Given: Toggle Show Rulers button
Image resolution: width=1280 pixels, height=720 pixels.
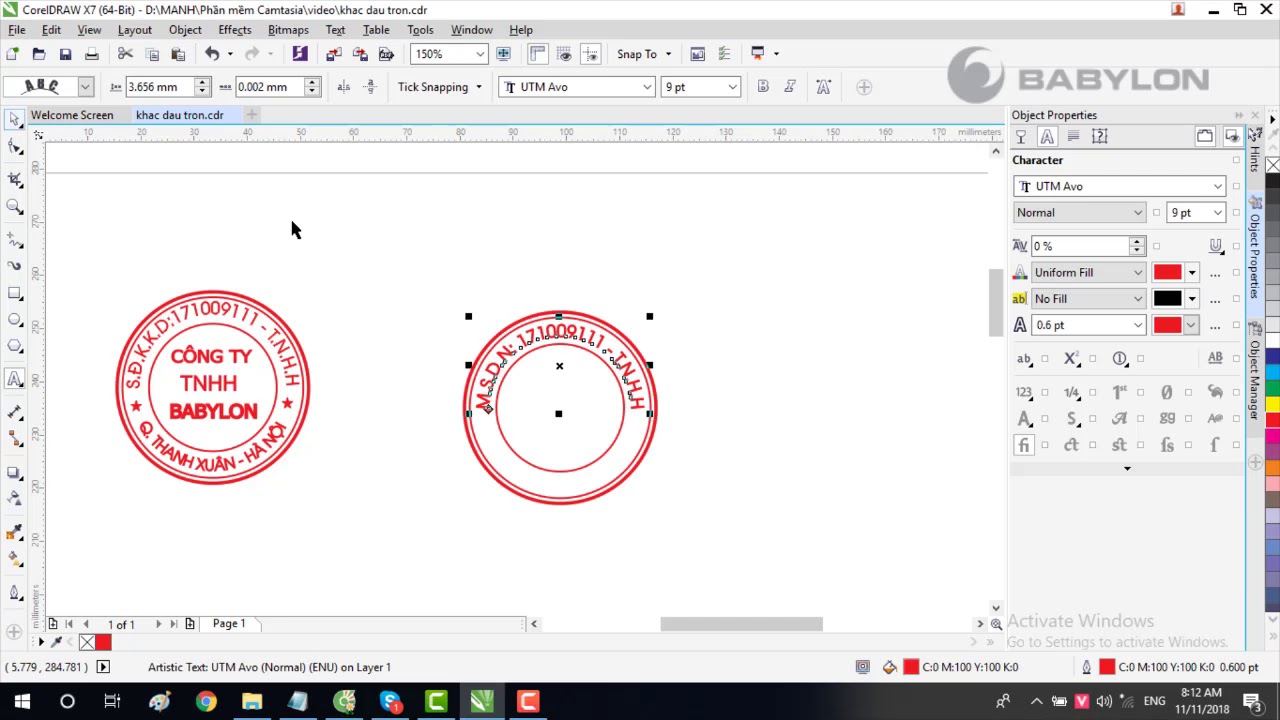Looking at the screenshot, I should [538, 54].
